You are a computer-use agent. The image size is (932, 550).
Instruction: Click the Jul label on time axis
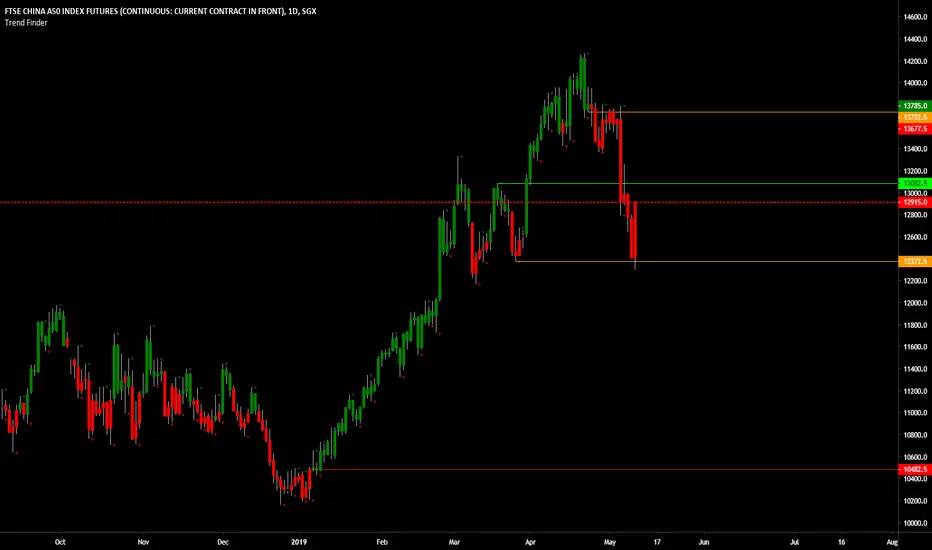pos(794,542)
